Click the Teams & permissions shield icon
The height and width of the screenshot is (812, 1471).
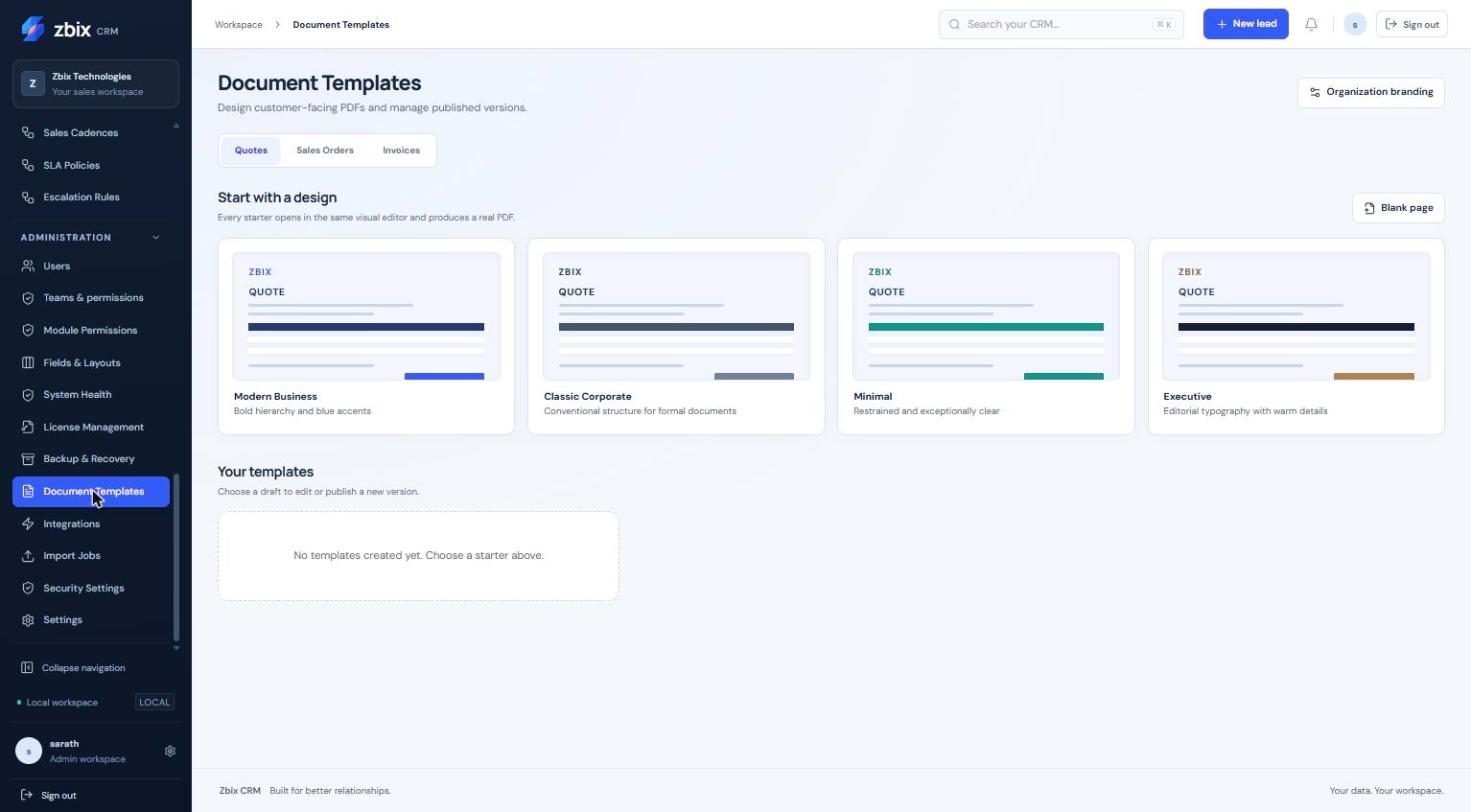[28, 298]
